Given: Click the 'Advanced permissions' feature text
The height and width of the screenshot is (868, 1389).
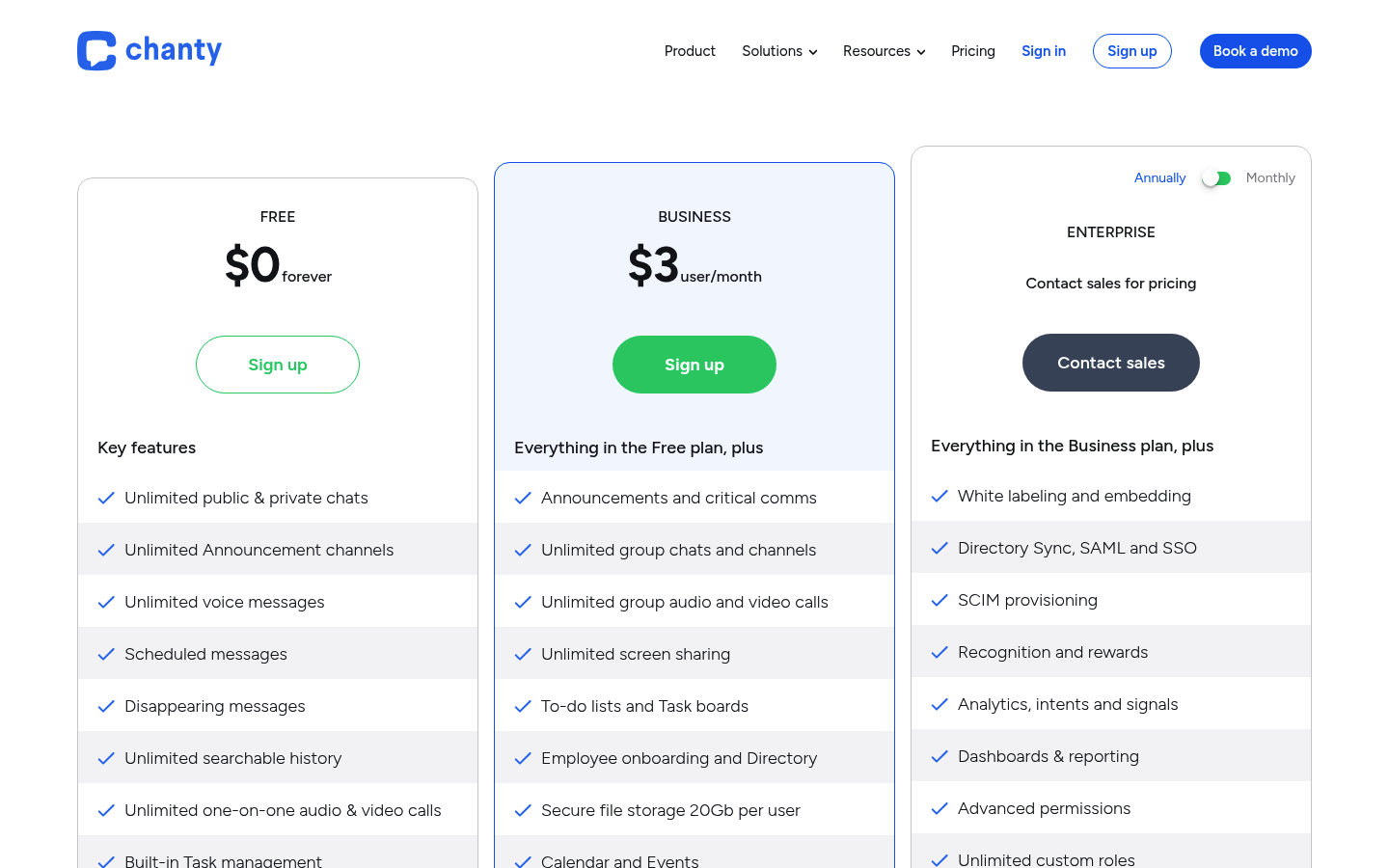Looking at the screenshot, I should (1044, 808).
